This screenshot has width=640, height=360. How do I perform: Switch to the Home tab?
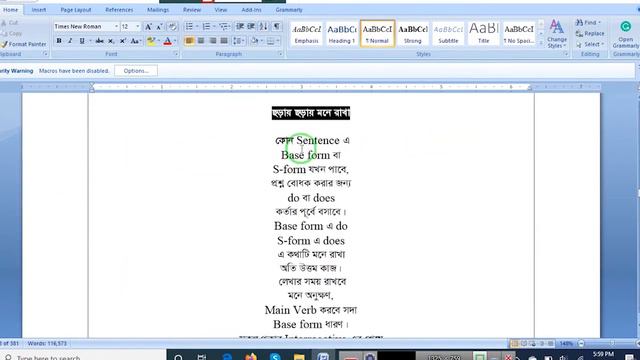coord(11,10)
